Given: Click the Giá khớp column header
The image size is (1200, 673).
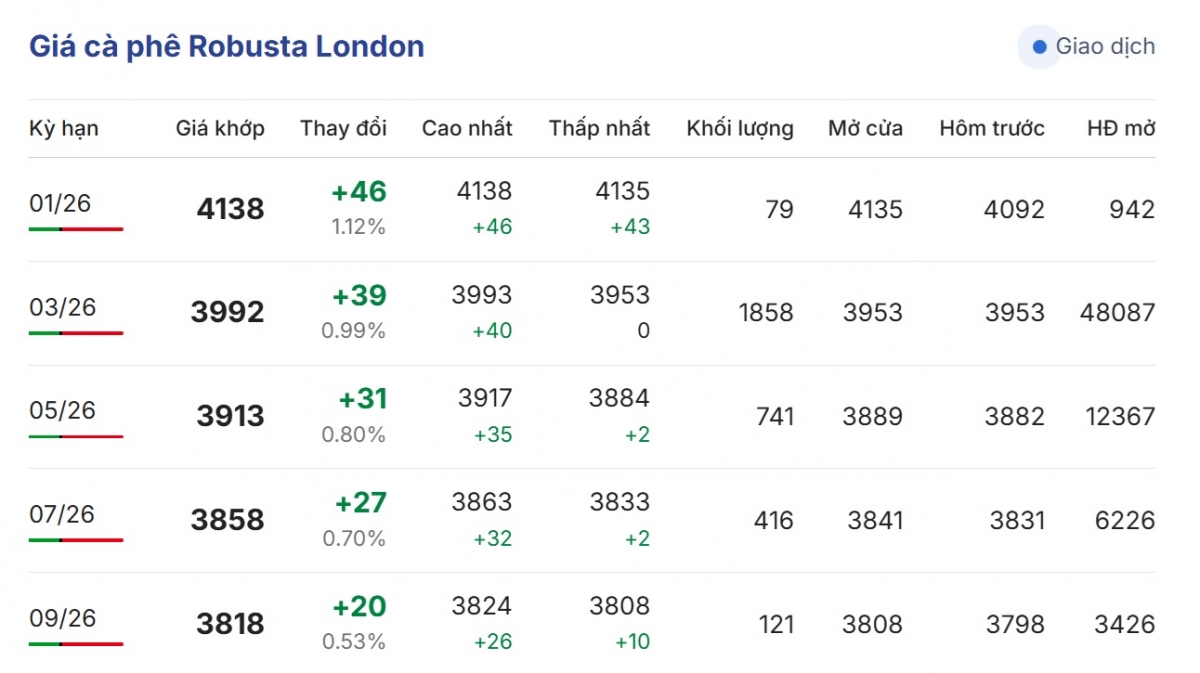Looking at the screenshot, I should point(220,128).
